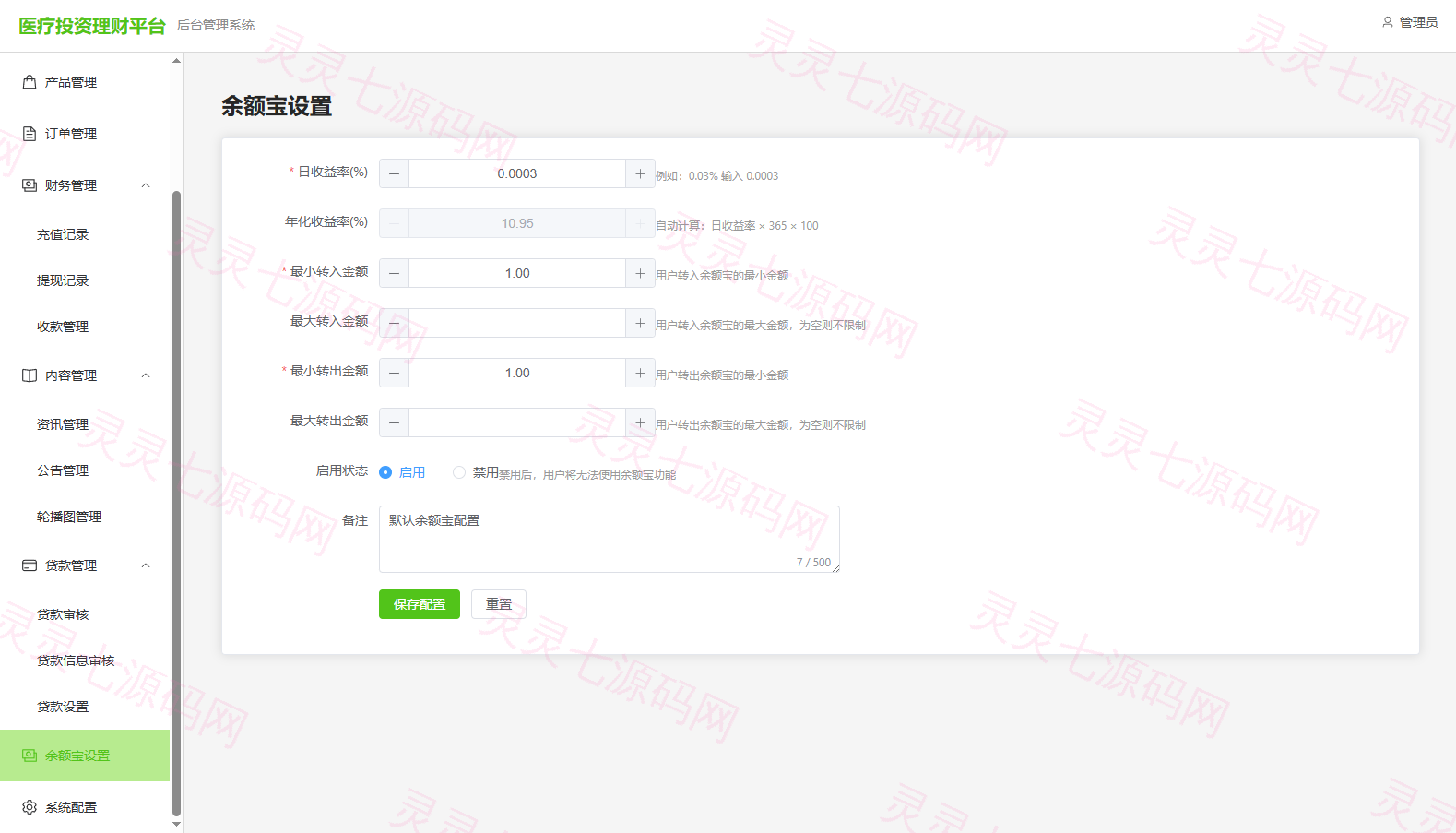Image resolution: width=1456 pixels, height=833 pixels.
Task: Collapse the 贷款管理 submenu
Action: 146,565
